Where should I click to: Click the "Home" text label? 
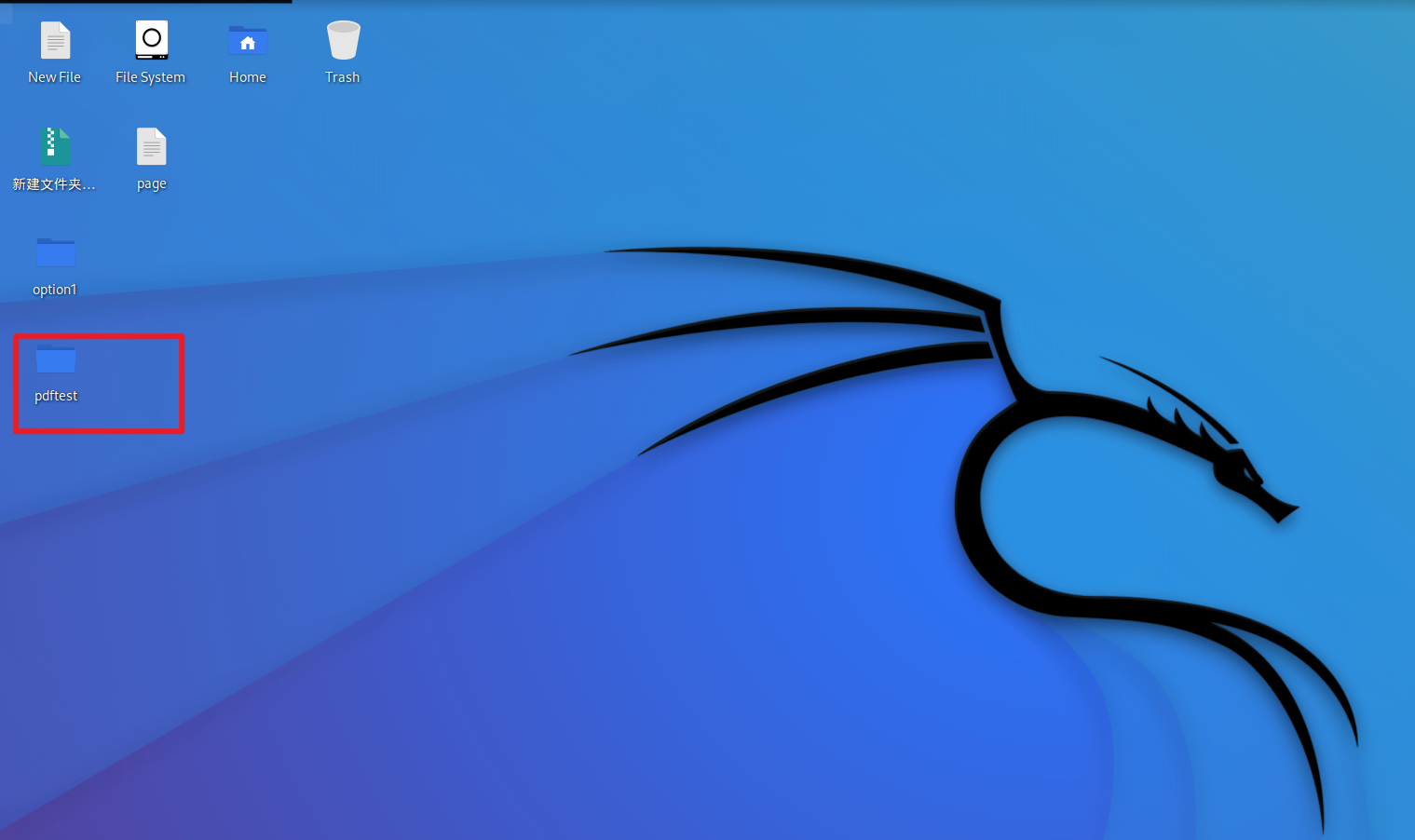[248, 77]
